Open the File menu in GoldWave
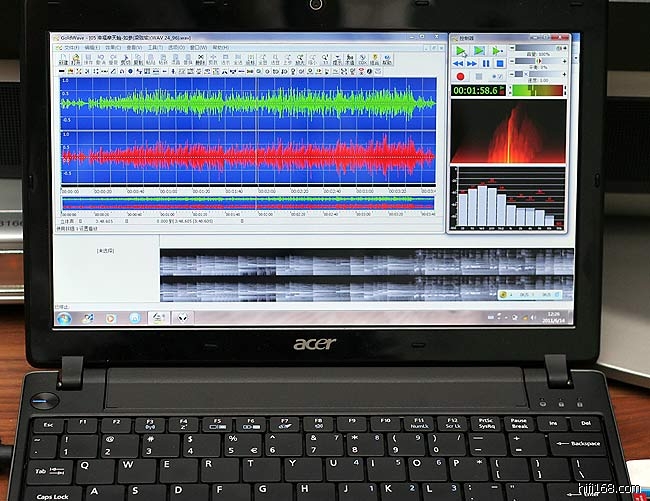 70,46
